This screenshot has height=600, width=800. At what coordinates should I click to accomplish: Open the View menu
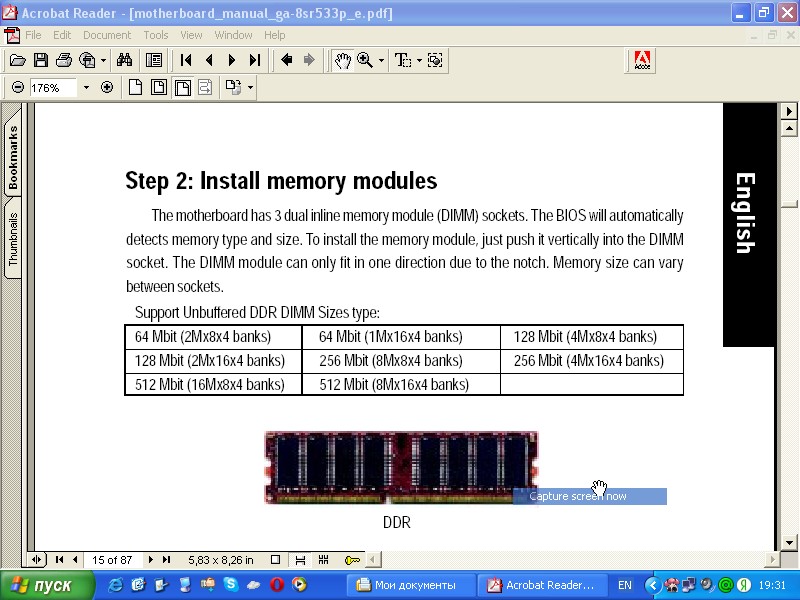(191, 35)
